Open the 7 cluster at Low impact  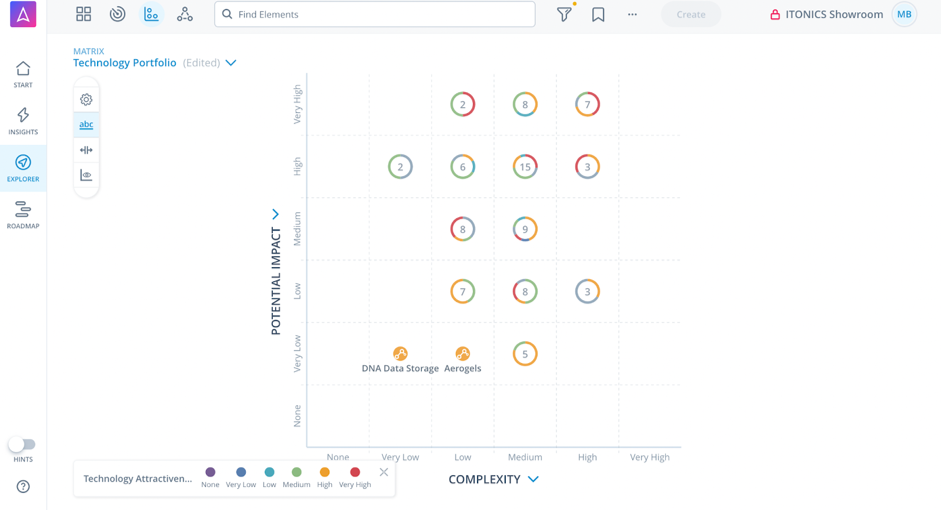(463, 292)
